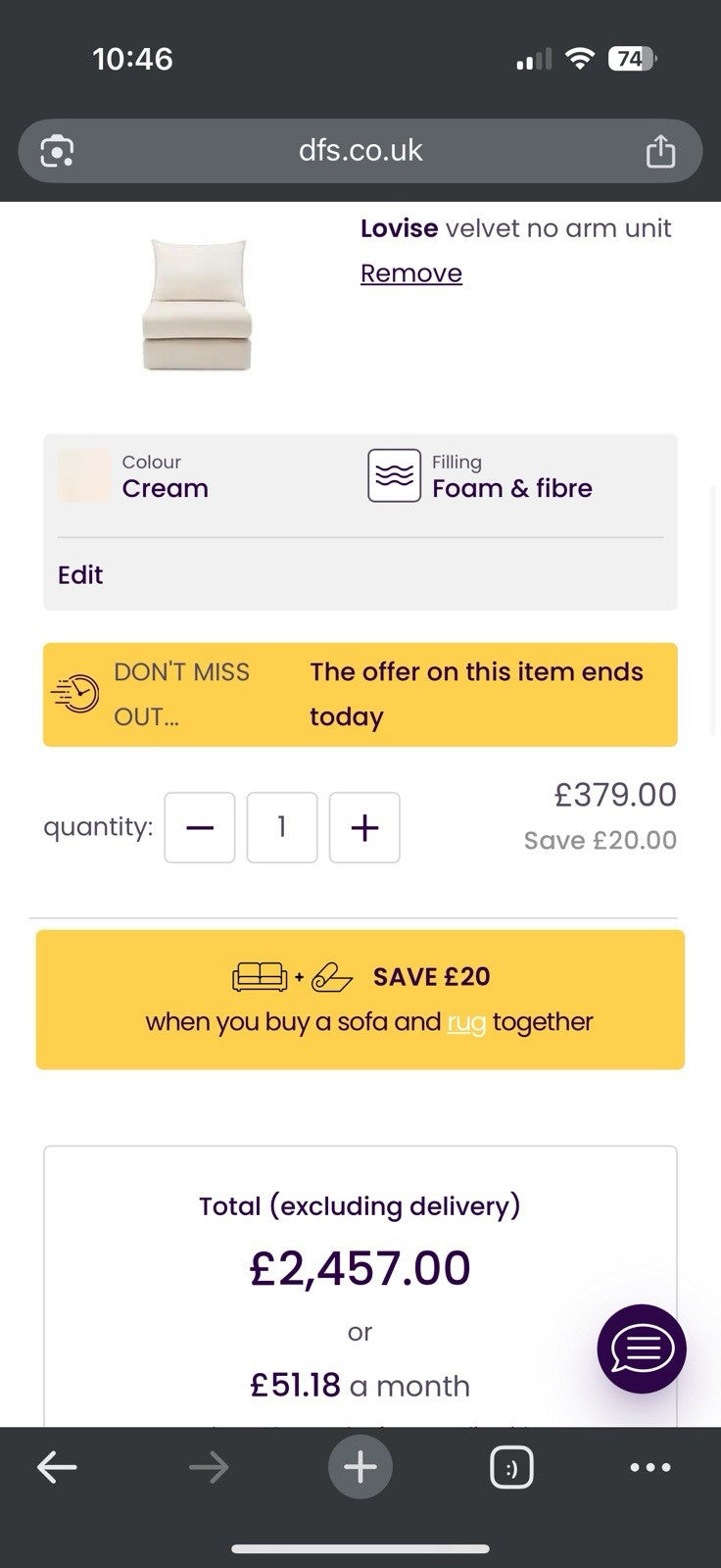Click the quantity number field
Image resolution: width=721 pixels, height=1568 pixels.
click(x=282, y=828)
